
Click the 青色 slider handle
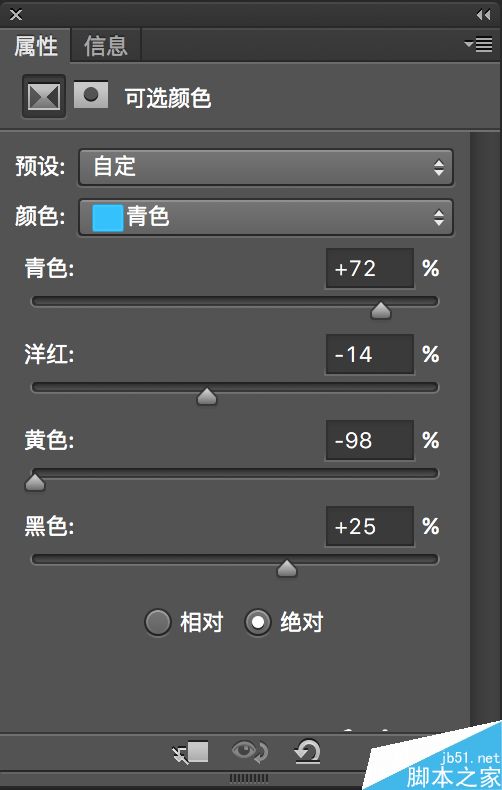[x=381, y=310]
